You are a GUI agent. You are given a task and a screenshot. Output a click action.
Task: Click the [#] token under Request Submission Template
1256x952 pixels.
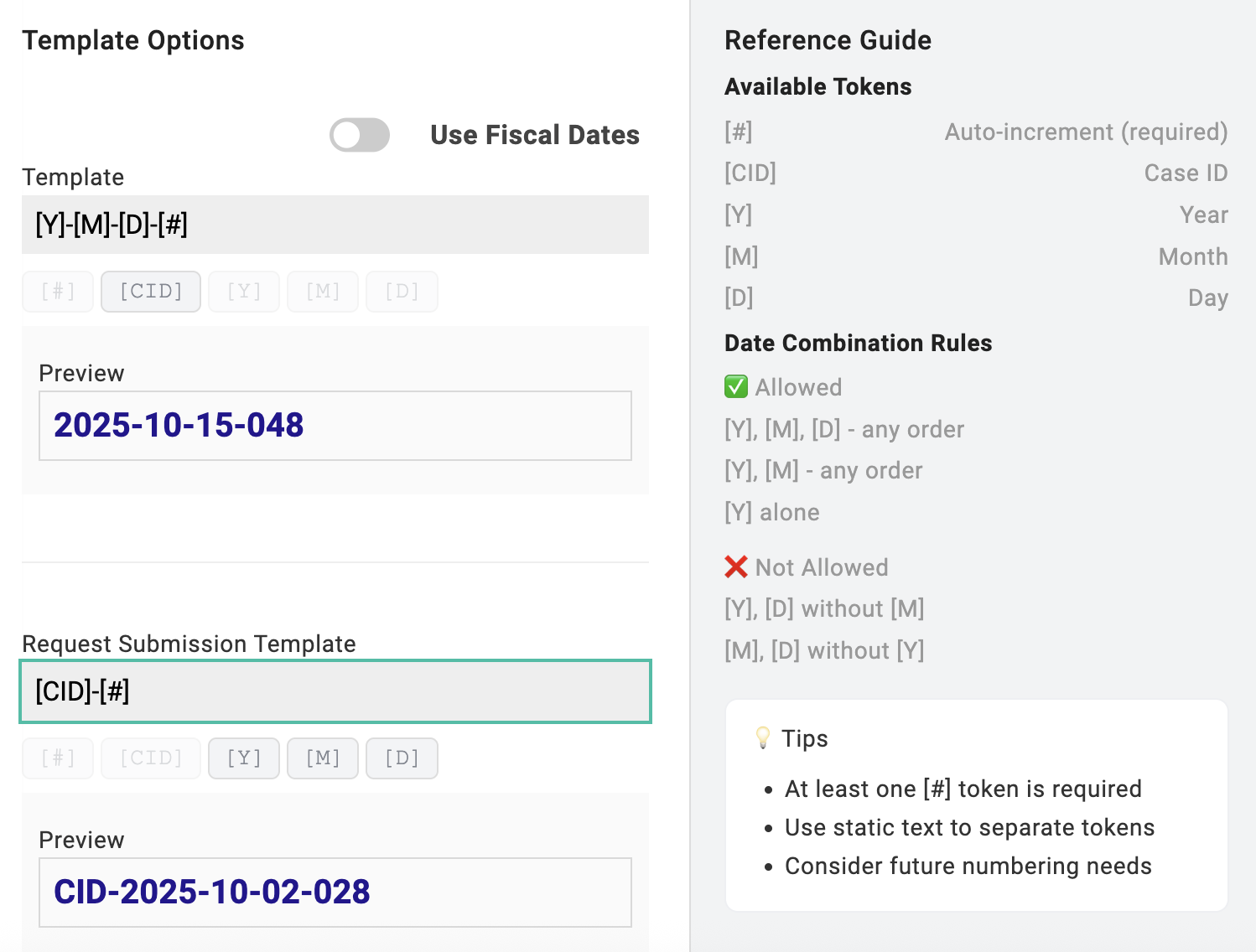[58, 758]
